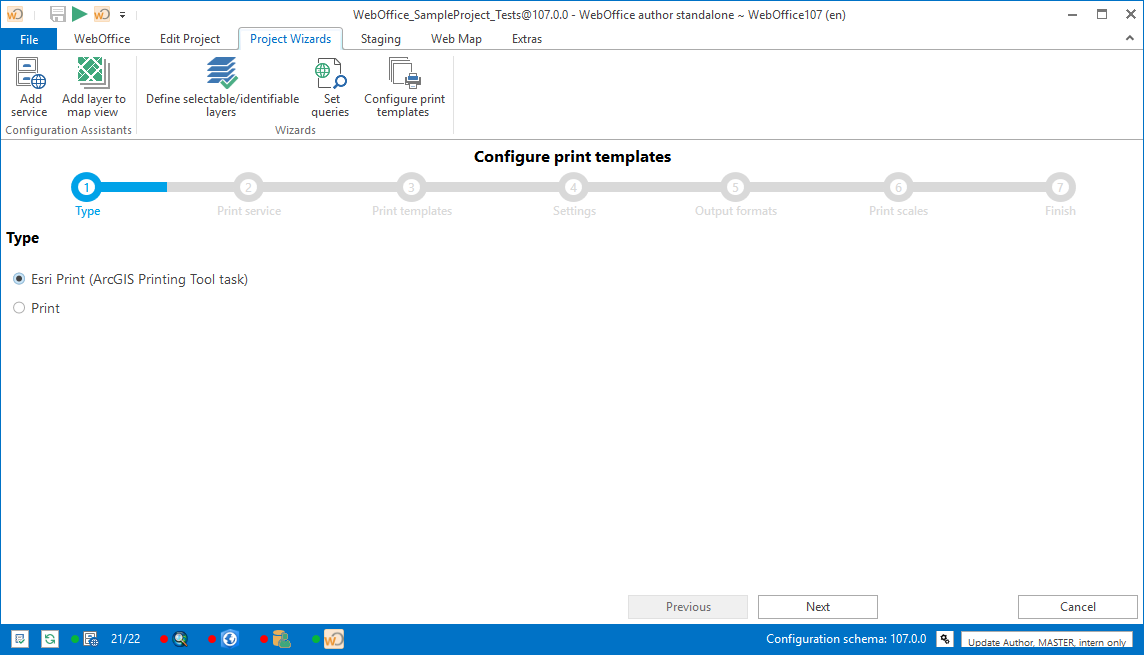Switch to the Extras tab
Viewport: 1144px width, 655px height.
527,39
